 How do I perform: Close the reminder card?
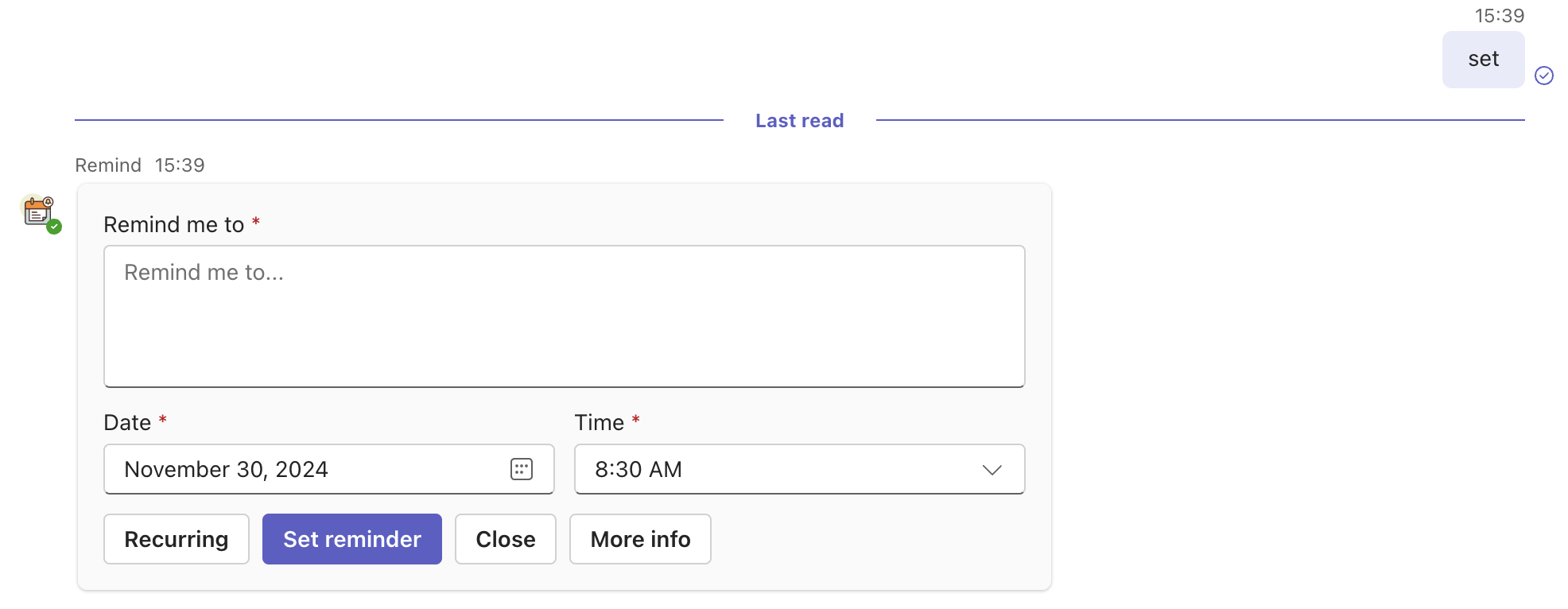coord(505,539)
